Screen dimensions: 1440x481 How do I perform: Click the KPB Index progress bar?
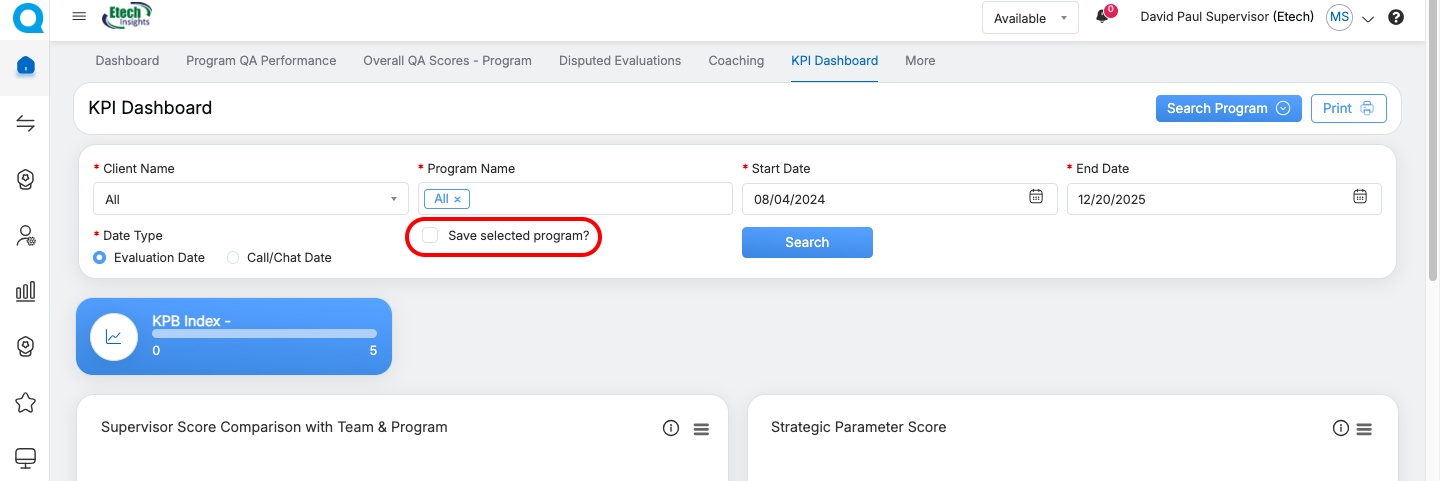264,333
